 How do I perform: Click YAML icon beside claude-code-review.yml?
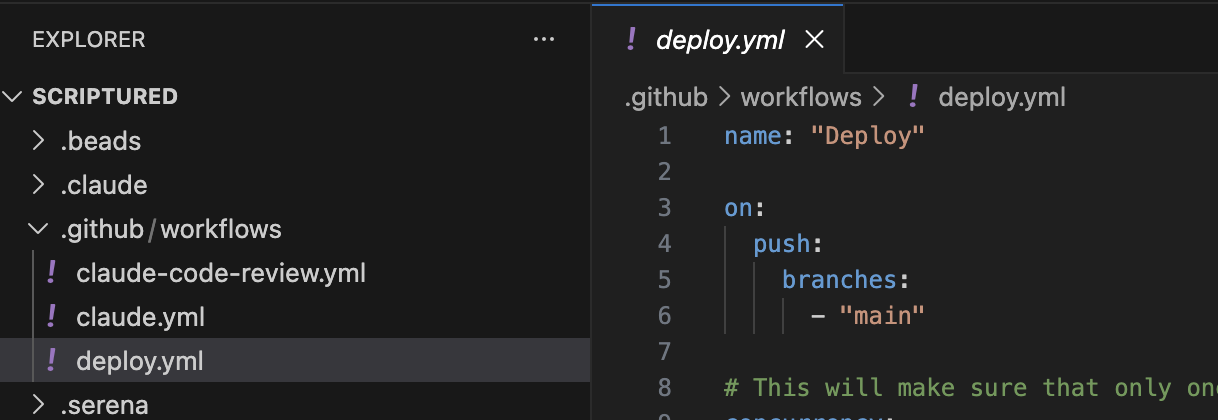[x=52, y=272]
